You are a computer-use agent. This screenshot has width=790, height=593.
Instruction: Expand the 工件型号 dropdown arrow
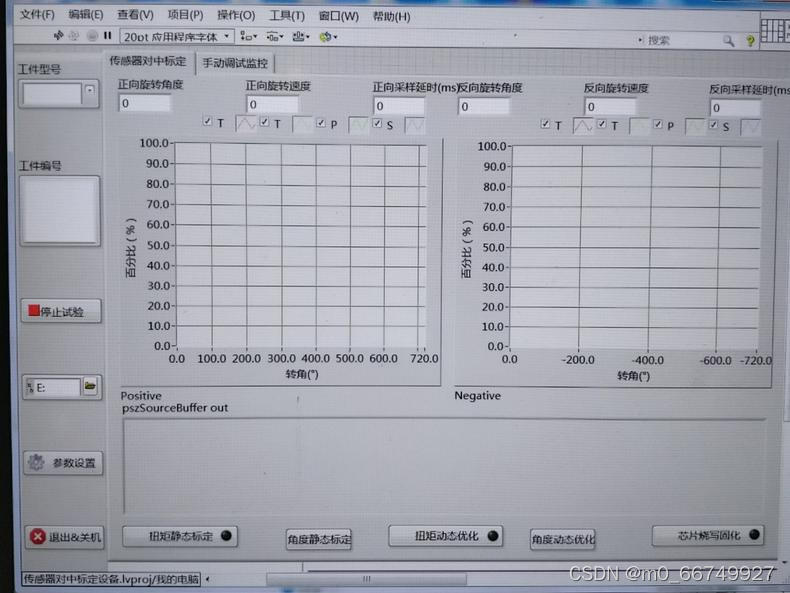pyautogui.click(x=90, y=91)
